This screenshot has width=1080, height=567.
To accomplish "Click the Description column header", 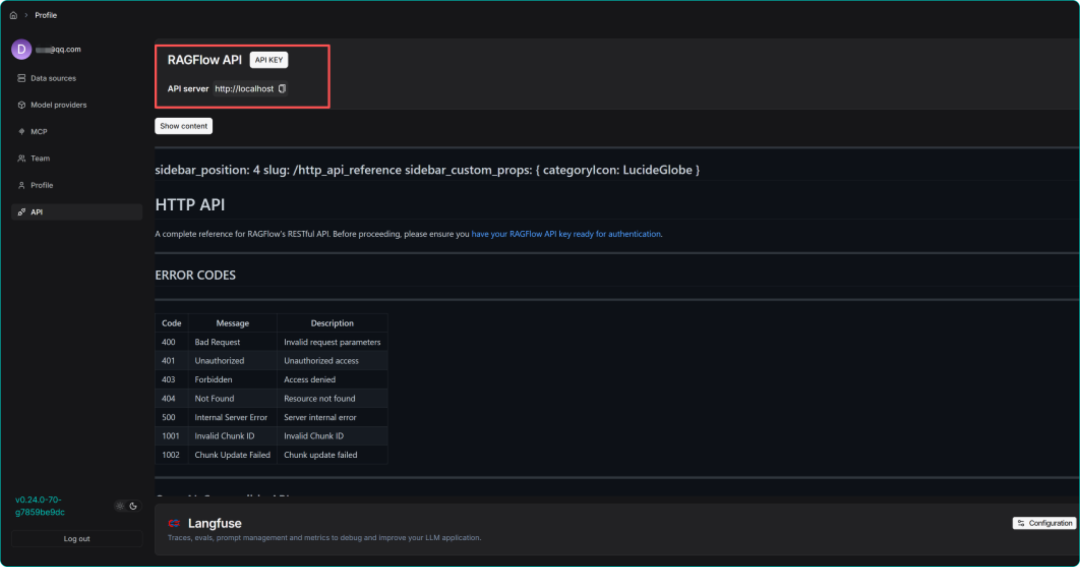I will click(332, 323).
